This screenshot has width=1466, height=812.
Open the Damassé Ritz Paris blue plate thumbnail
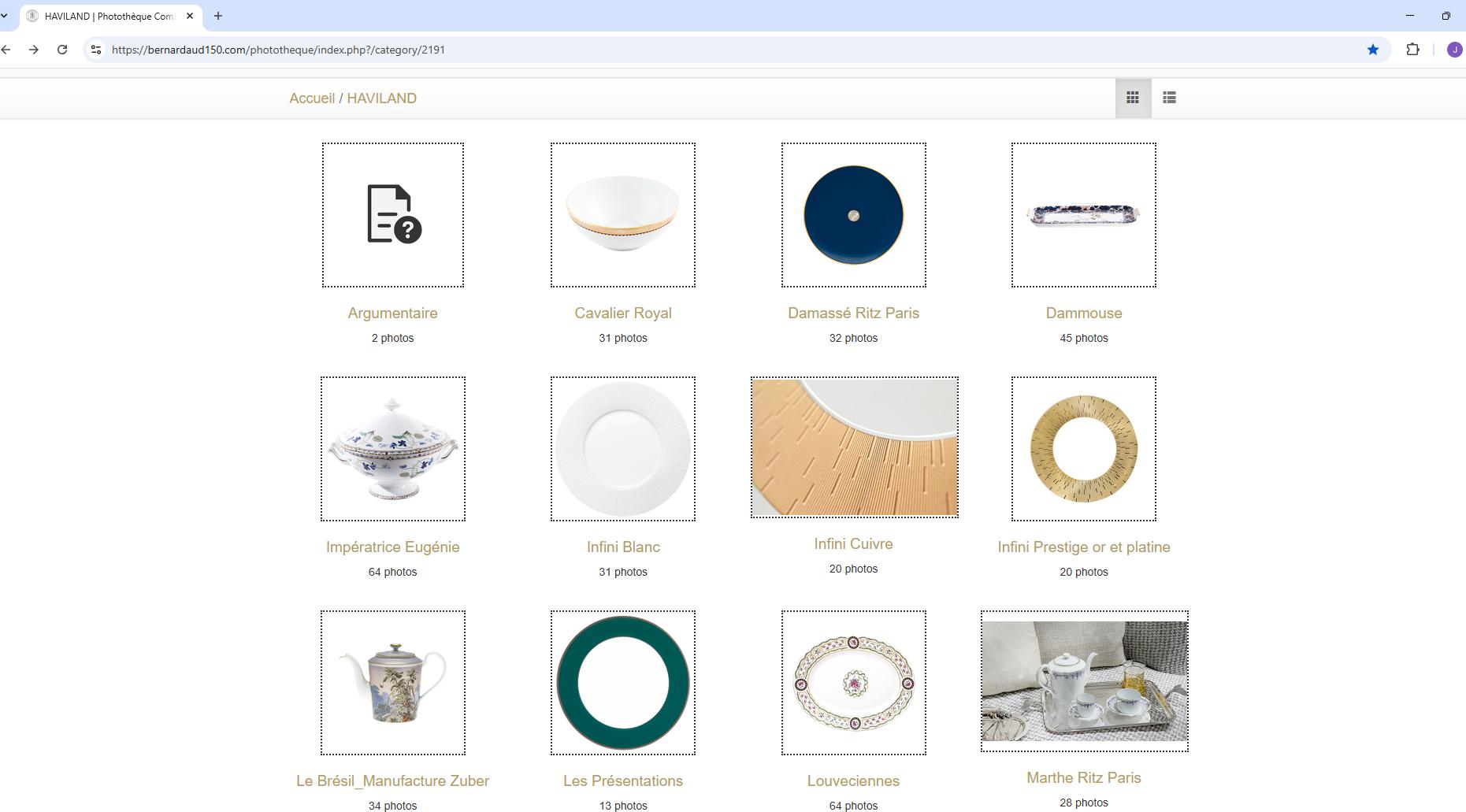(854, 215)
